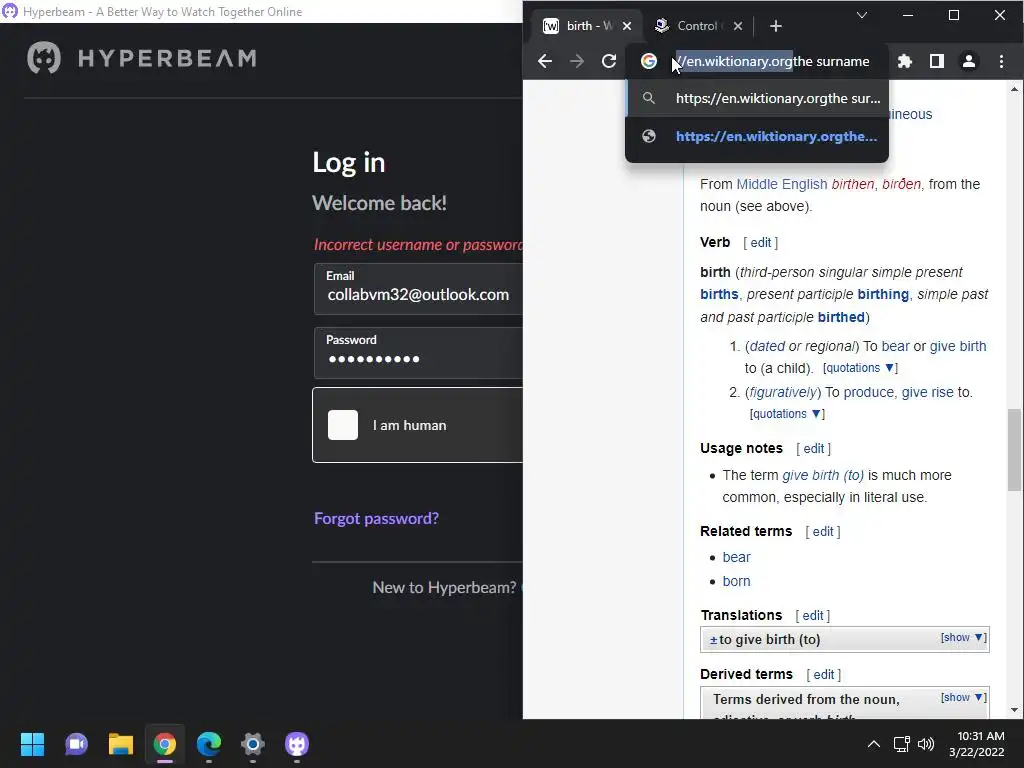1024x768 pixels.
Task: Open Microsoft Edge from taskbar
Action: [x=208, y=744]
